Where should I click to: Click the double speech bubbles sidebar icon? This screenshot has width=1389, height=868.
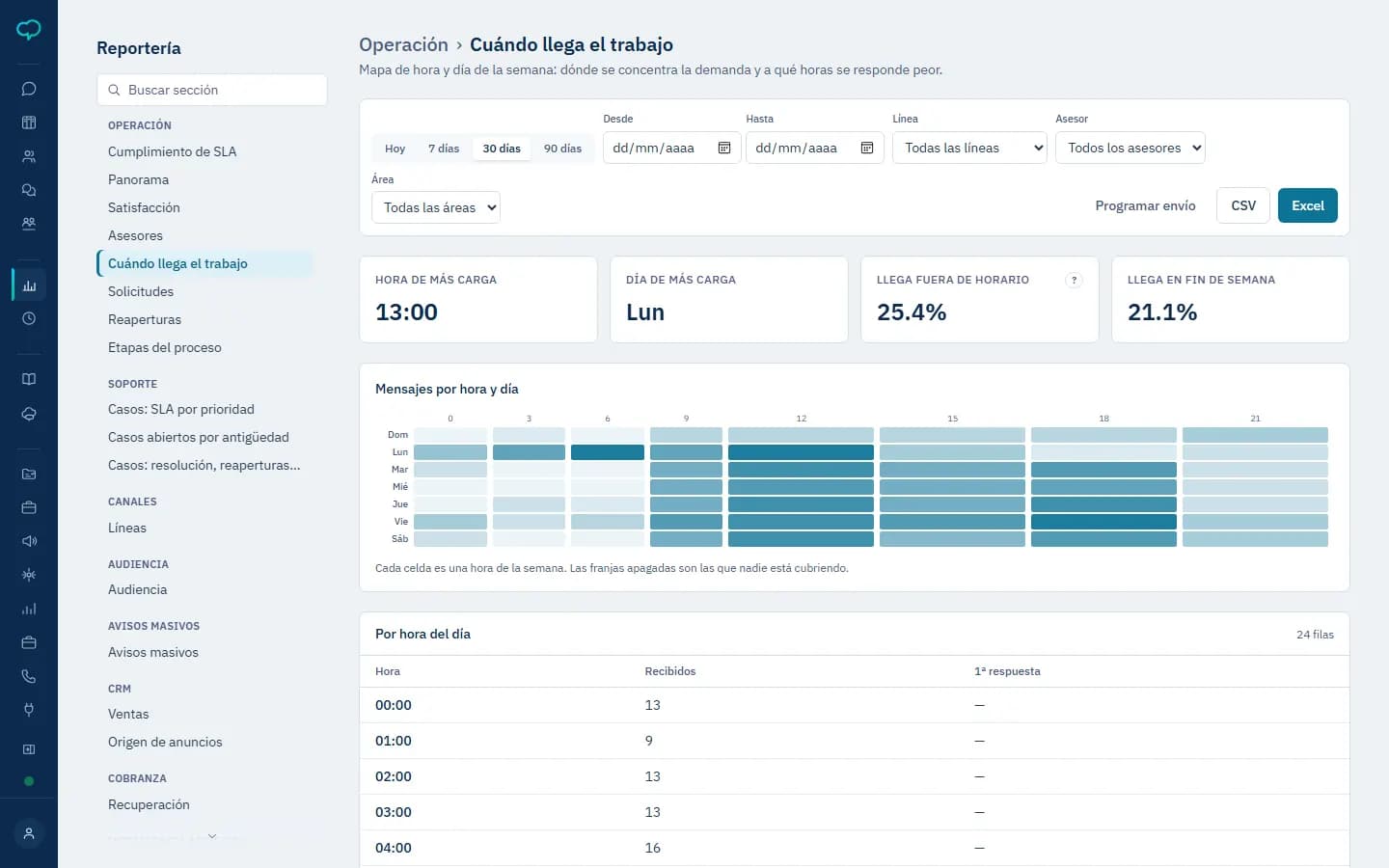[29, 190]
